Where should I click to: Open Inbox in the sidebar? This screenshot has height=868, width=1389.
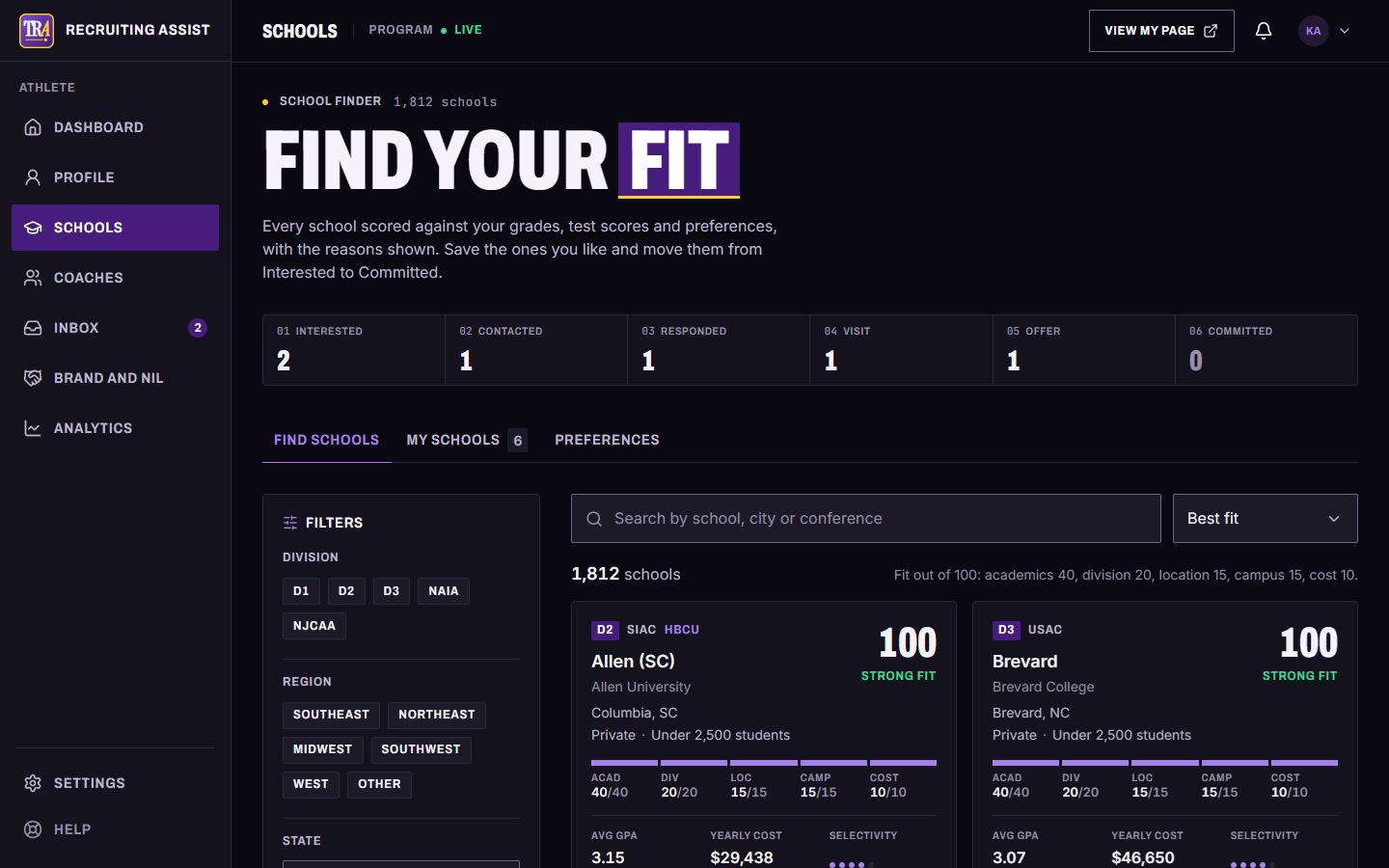115,328
